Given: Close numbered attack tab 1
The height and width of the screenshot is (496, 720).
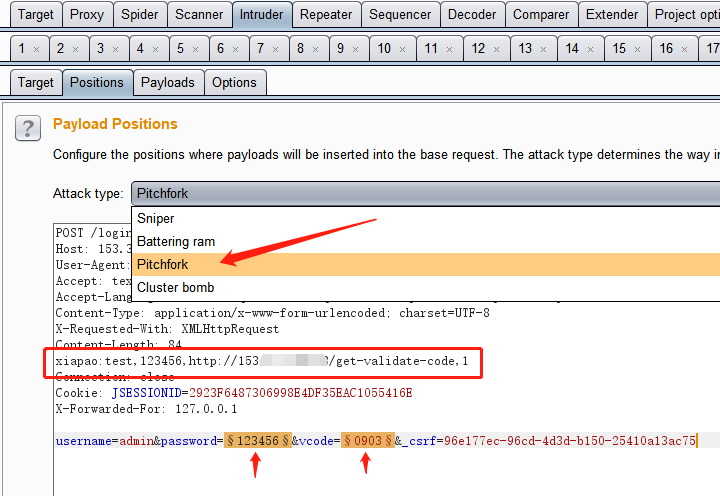Looking at the screenshot, I should click(x=36, y=49).
